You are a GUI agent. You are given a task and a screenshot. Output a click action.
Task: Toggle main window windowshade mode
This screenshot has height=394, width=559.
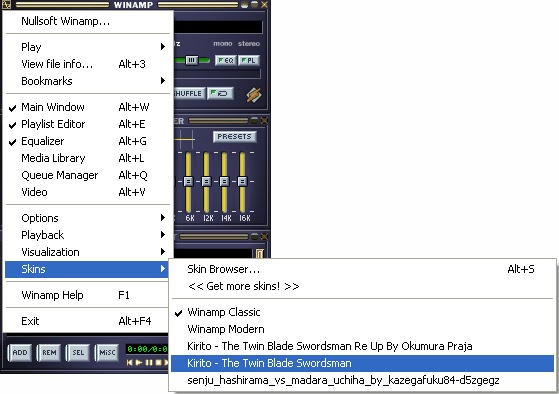tap(254, 5)
